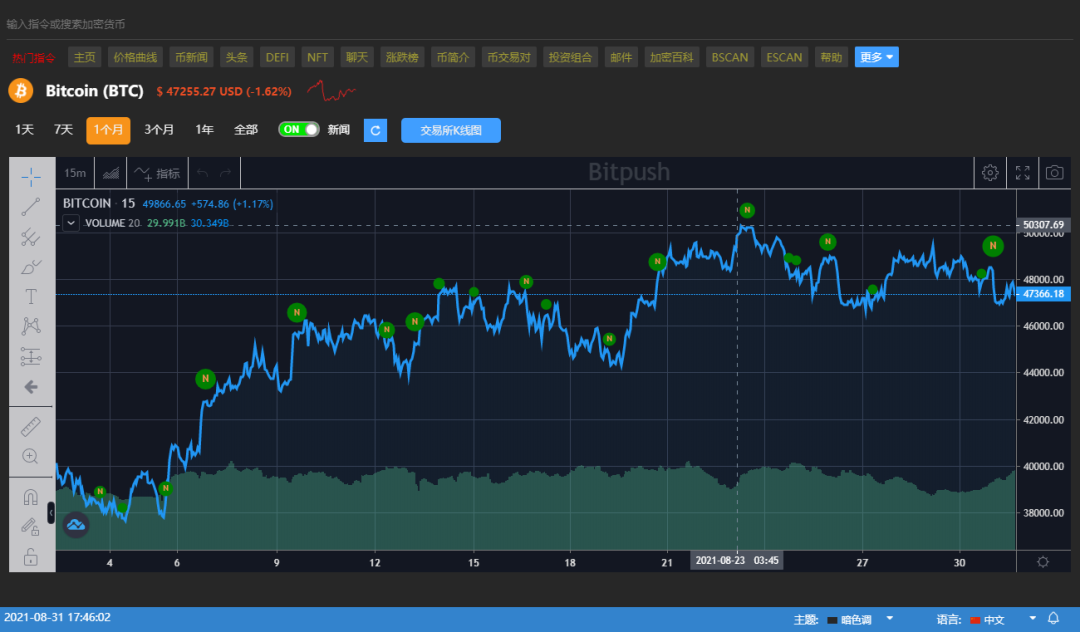Click the ruler measure tool
The image size is (1080, 632).
tap(31, 427)
